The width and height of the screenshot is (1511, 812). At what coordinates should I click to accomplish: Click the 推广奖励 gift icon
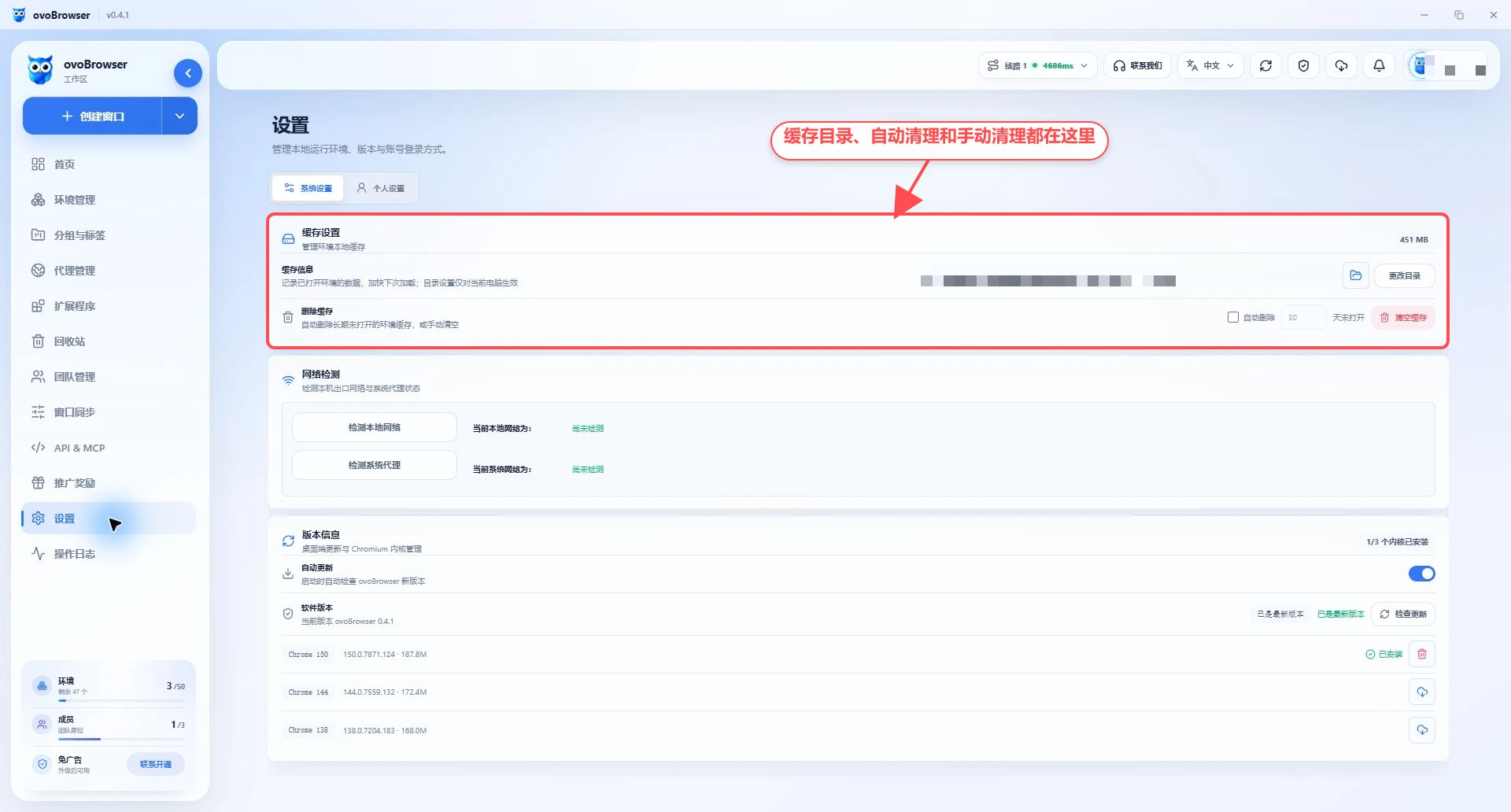pos(38,483)
